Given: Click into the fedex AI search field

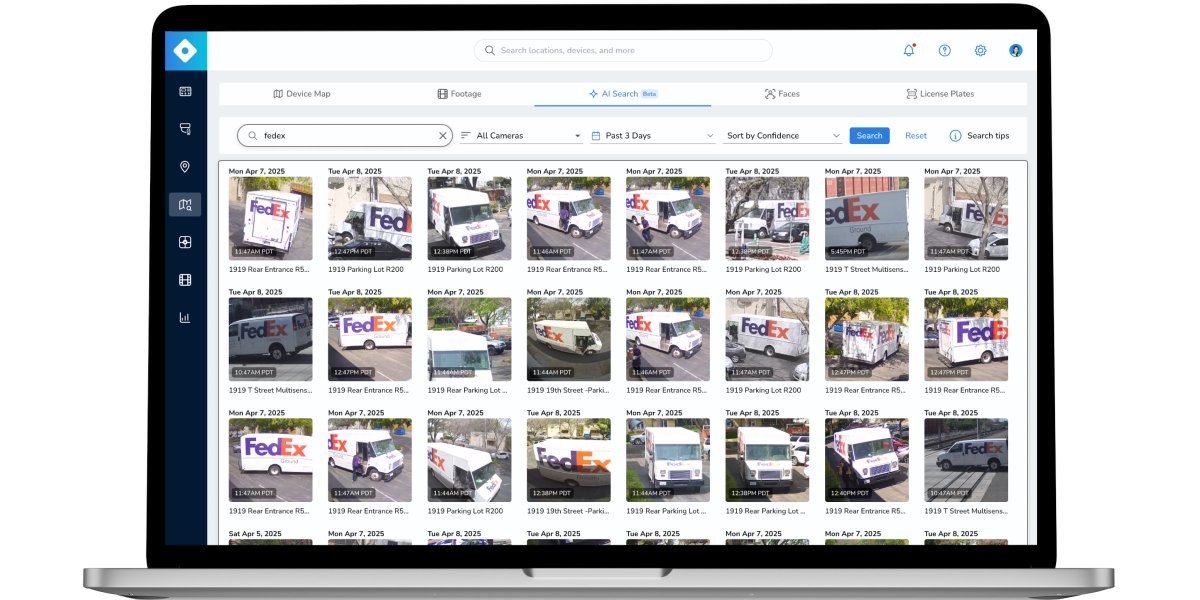Looking at the screenshot, I should [x=345, y=136].
